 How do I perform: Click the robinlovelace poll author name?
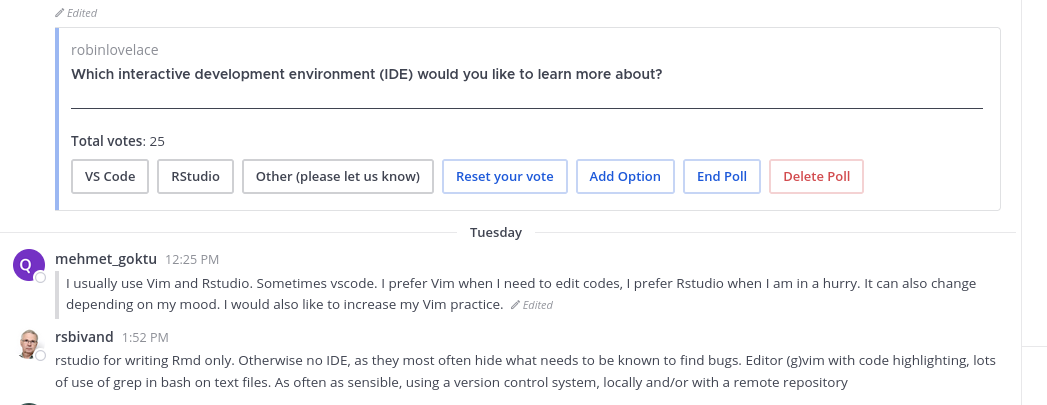tap(115, 49)
